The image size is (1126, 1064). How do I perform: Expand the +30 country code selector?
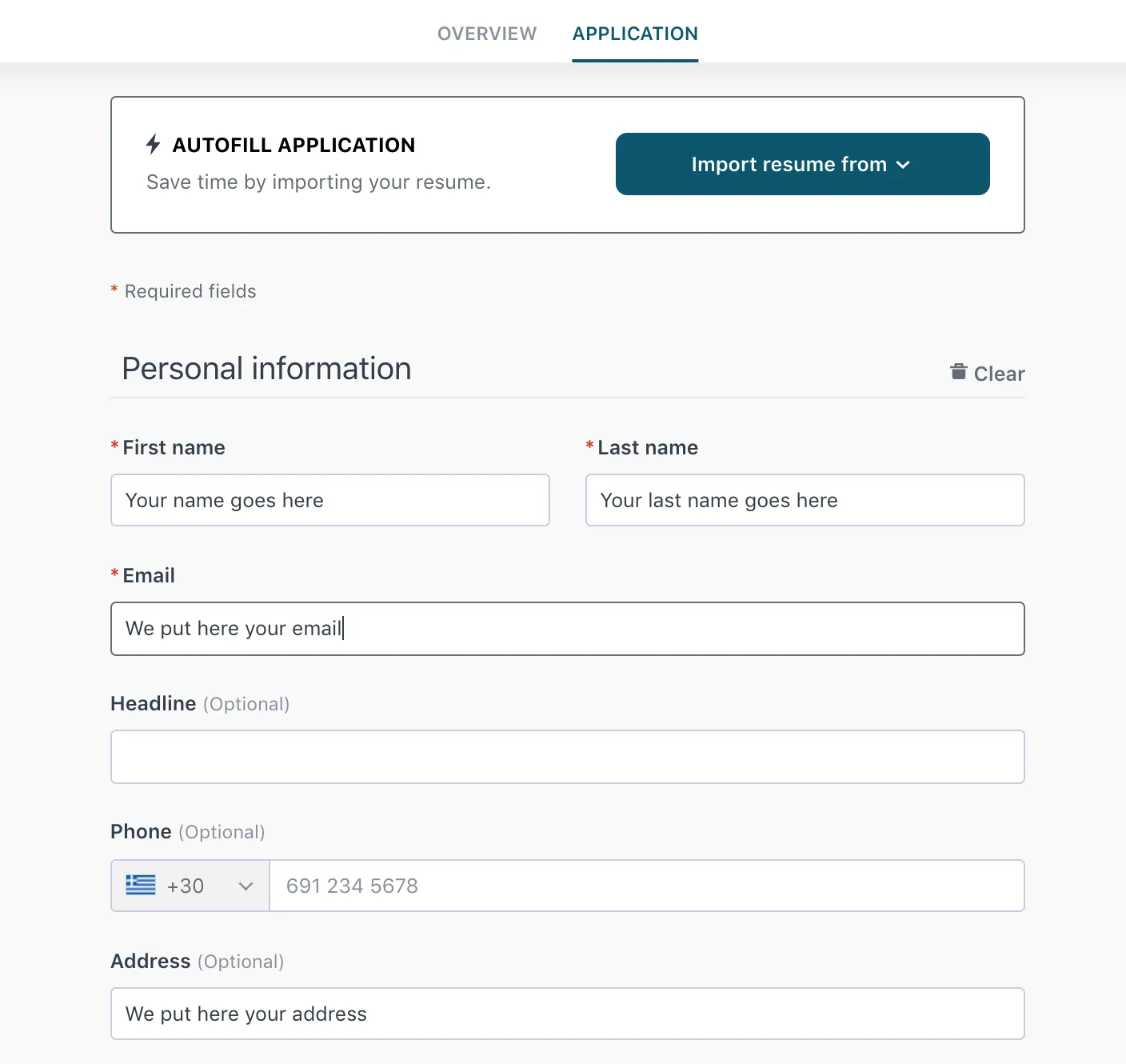pyautogui.click(x=190, y=886)
